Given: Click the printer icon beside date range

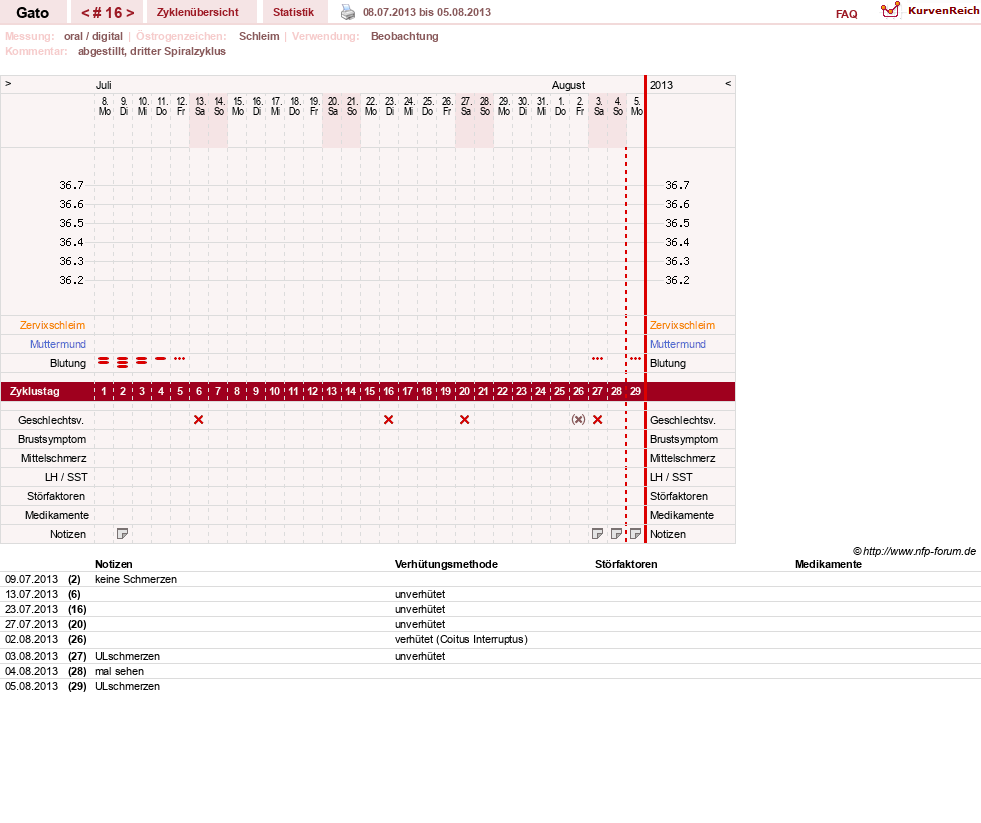Looking at the screenshot, I should click(348, 12).
